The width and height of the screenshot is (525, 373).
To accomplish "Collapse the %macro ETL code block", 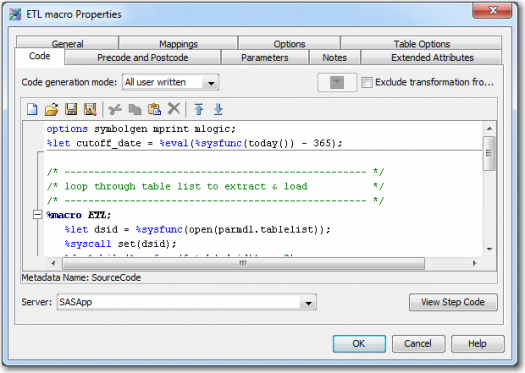I will [38, 215].
